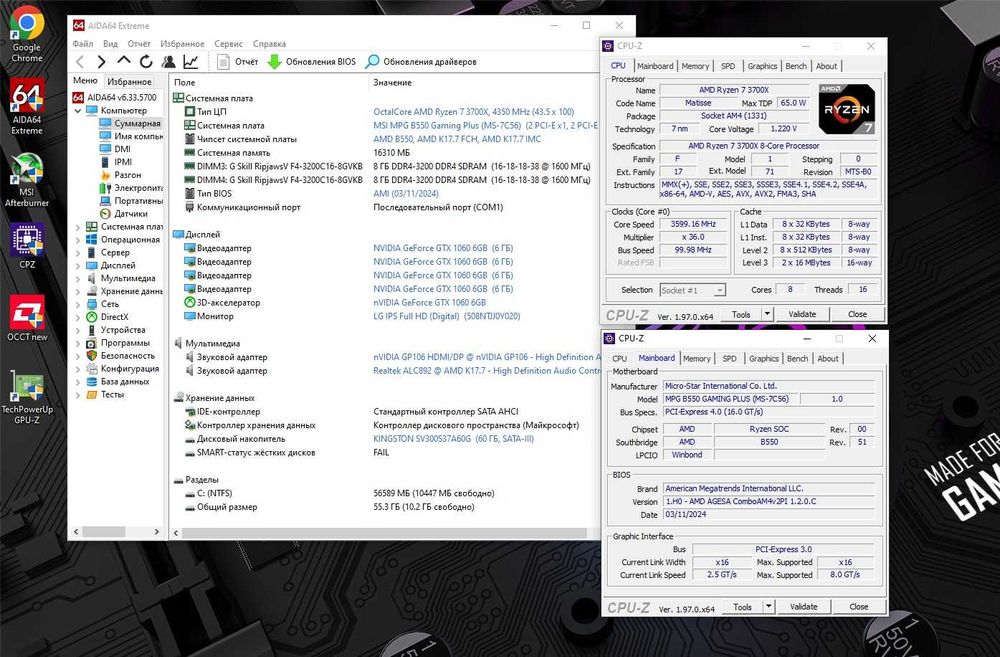Refresh the AIDA64 page
This screenshot has height=657, width=1000.
pyautogui.click(x=146, y=62)
